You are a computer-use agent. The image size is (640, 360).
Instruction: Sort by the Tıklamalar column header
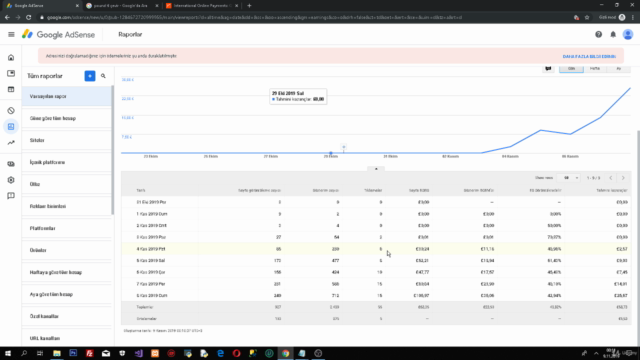pos(373,190)
